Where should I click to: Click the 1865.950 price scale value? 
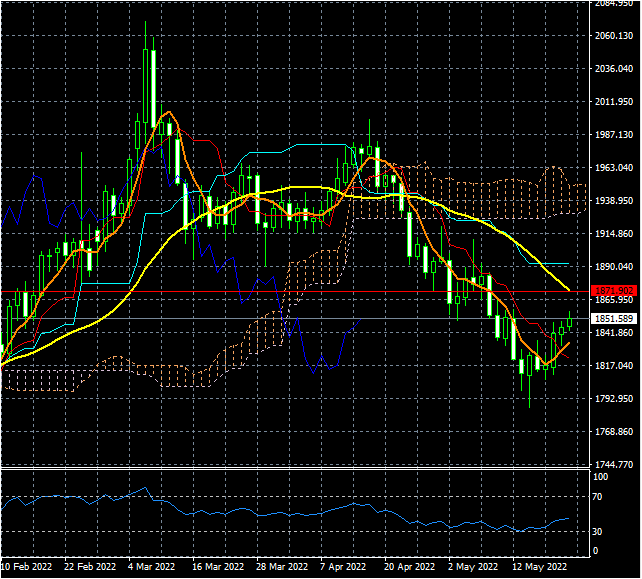(614, 300)
